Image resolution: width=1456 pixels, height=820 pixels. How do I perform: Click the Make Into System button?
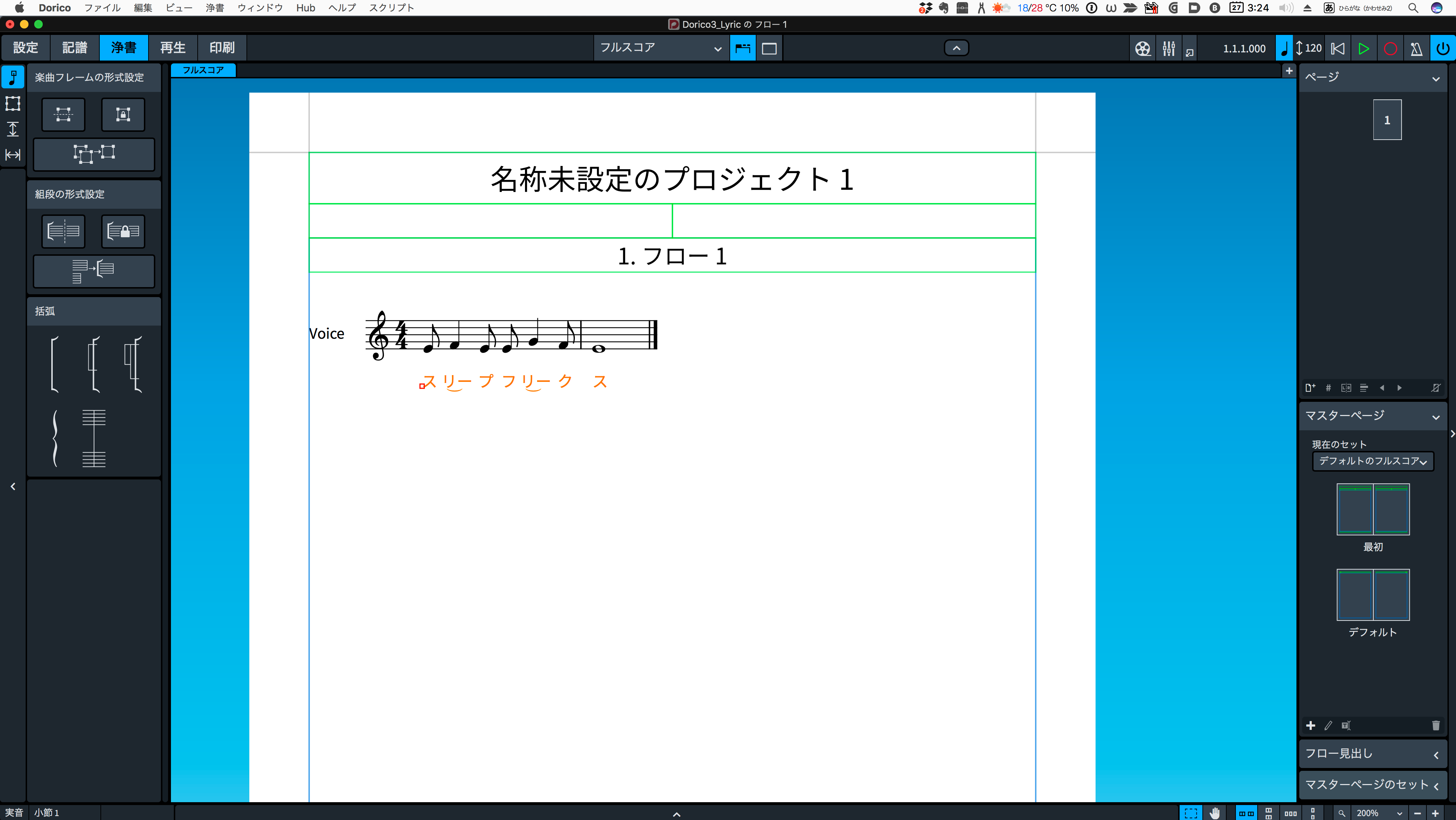click(63, 231)
